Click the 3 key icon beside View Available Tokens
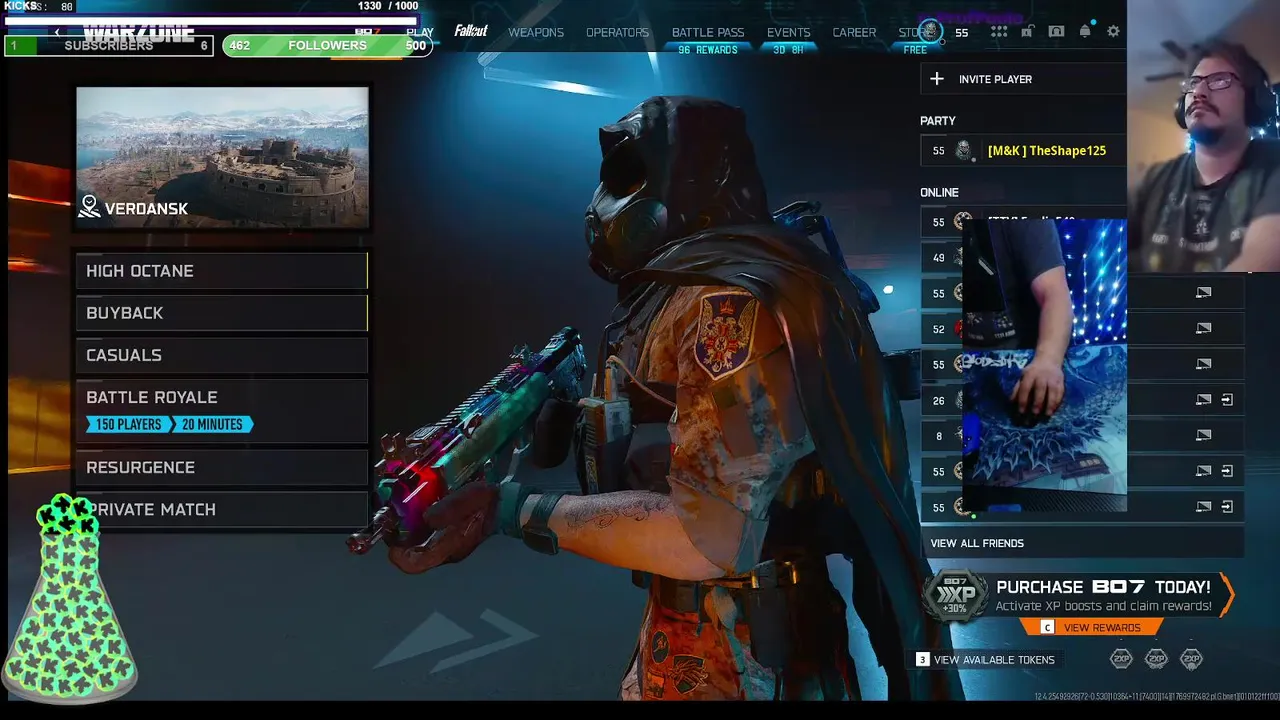This screenshot has height=720, width=1280. [x=923, y=659]
